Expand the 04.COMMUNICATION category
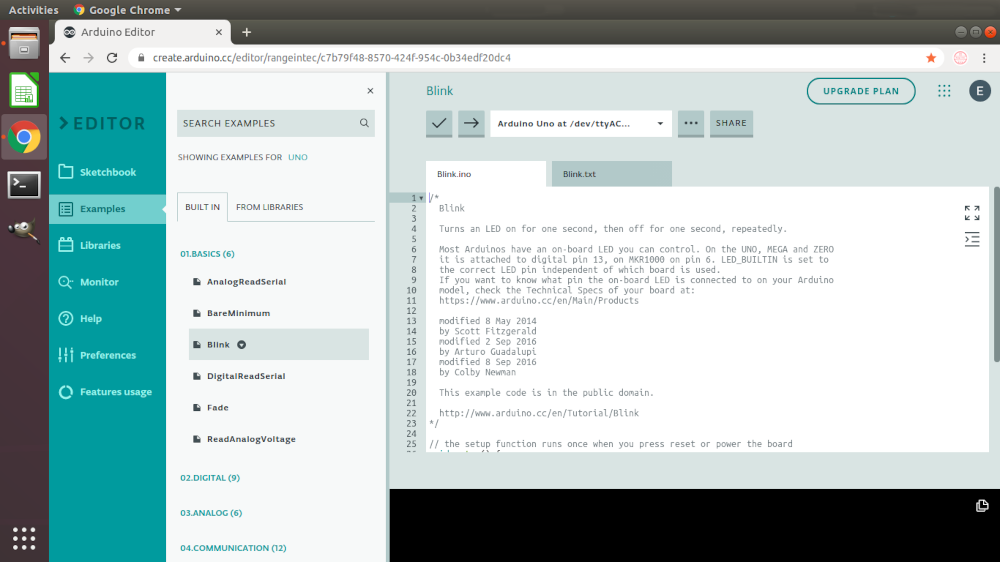This screenshot has height=562, width=1000. (233, 548)
